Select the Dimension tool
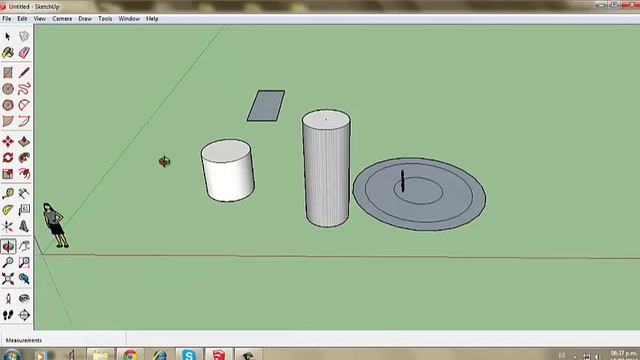The width and height of the screenshot is (640, 360). click(x=24, y=193)
